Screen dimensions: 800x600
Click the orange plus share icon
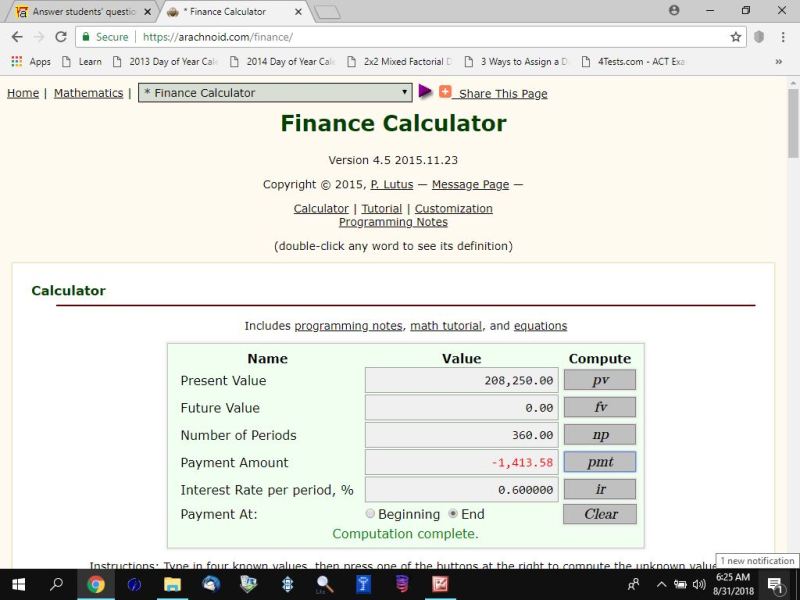coord(445,91)
